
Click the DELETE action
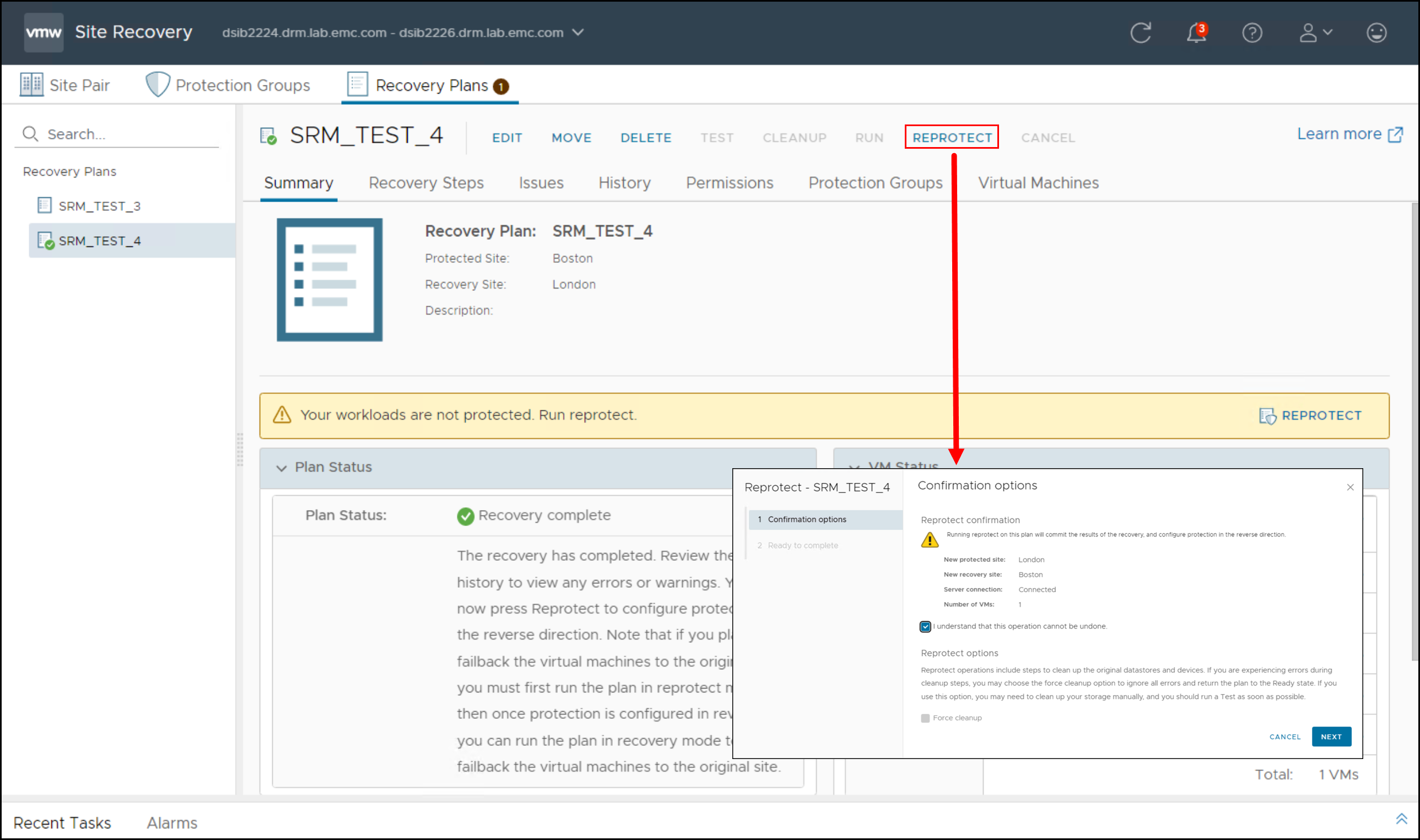click(646, 138)
